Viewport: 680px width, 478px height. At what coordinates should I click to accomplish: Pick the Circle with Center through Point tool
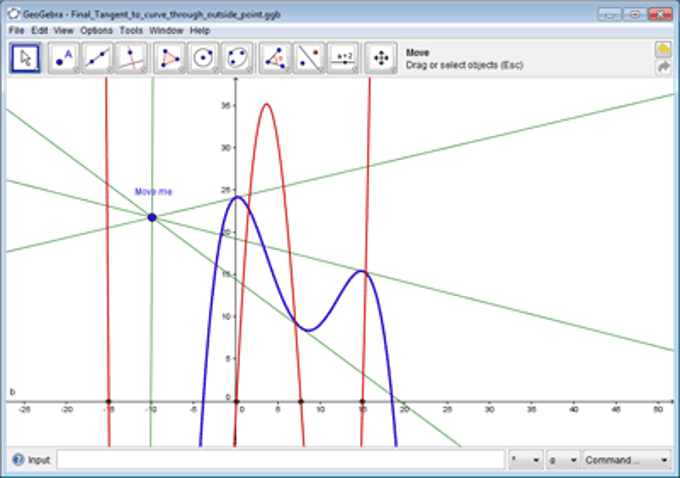203,58
